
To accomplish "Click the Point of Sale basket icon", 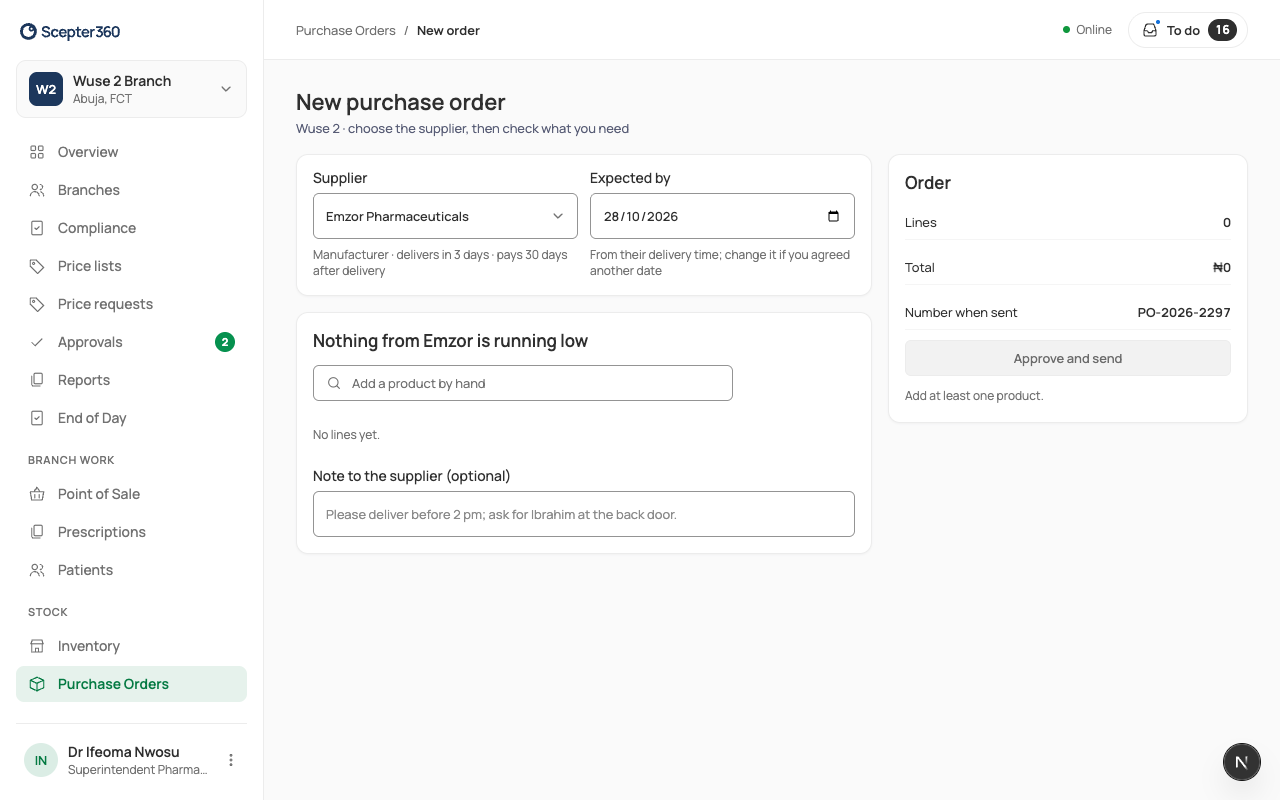I will pyautogui.click(x=37, y=494).
